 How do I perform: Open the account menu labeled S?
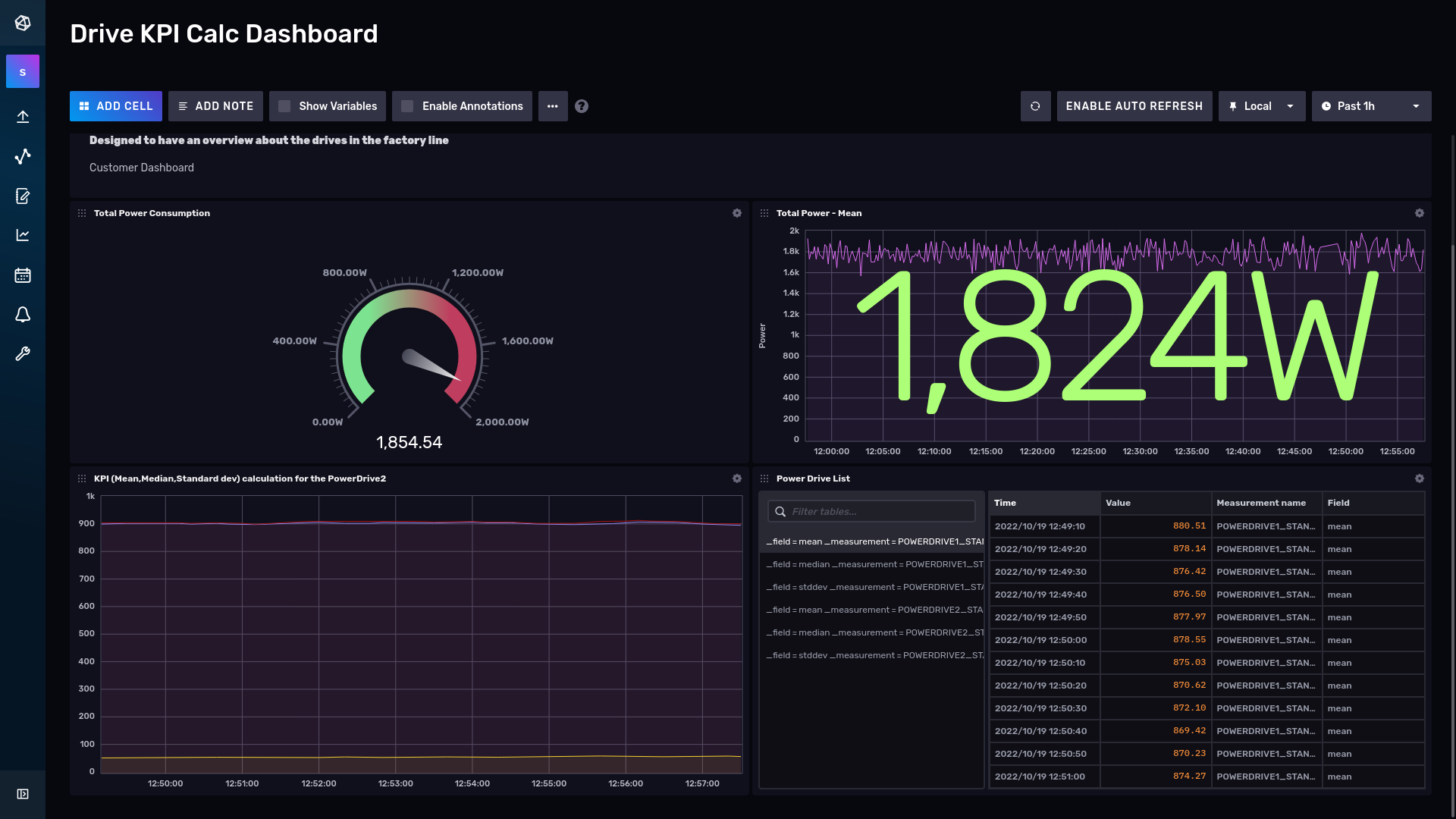[x=23, y=71]
